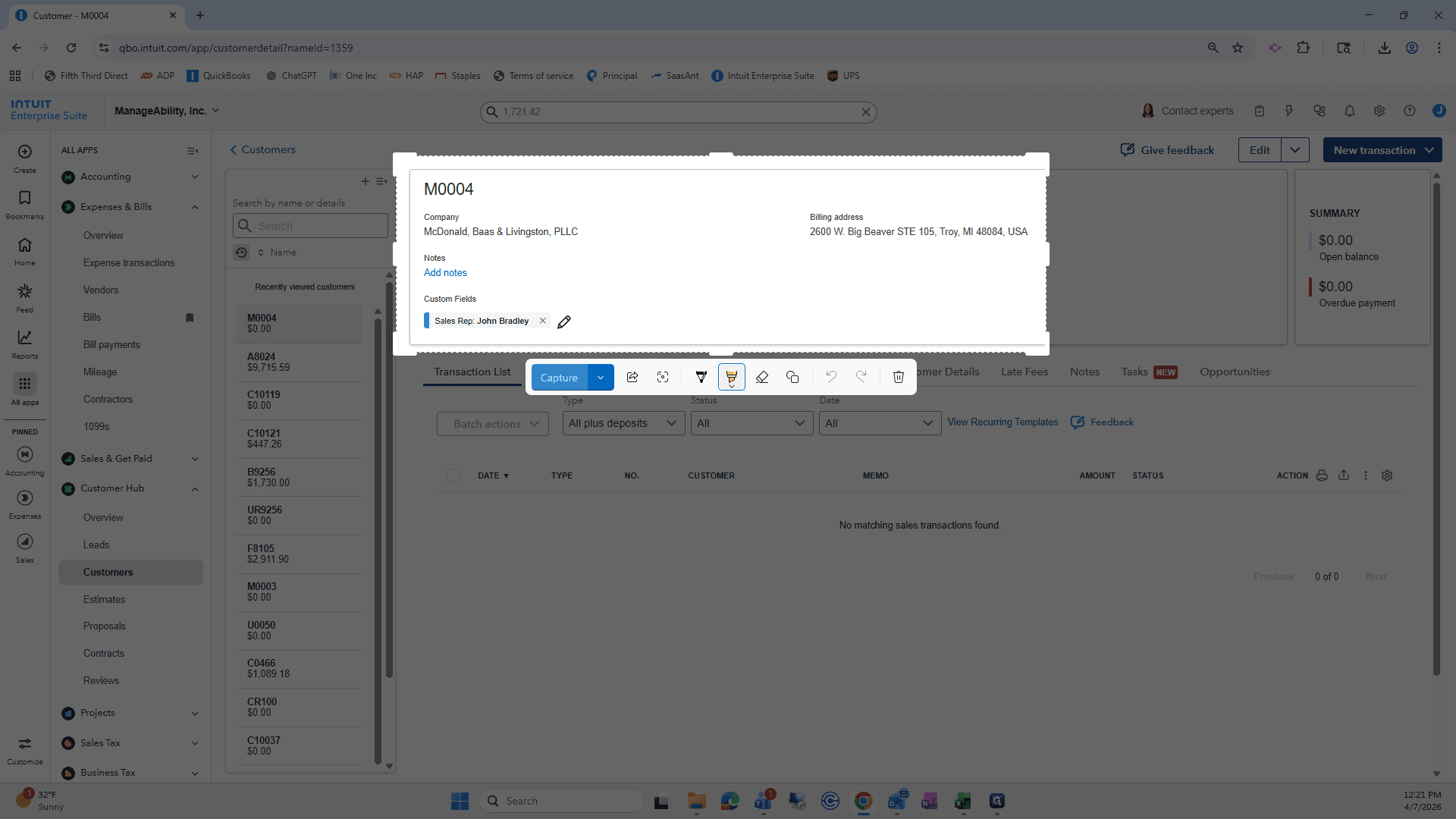Collapse the Expenses & Bills section

[x=195, y=207]
